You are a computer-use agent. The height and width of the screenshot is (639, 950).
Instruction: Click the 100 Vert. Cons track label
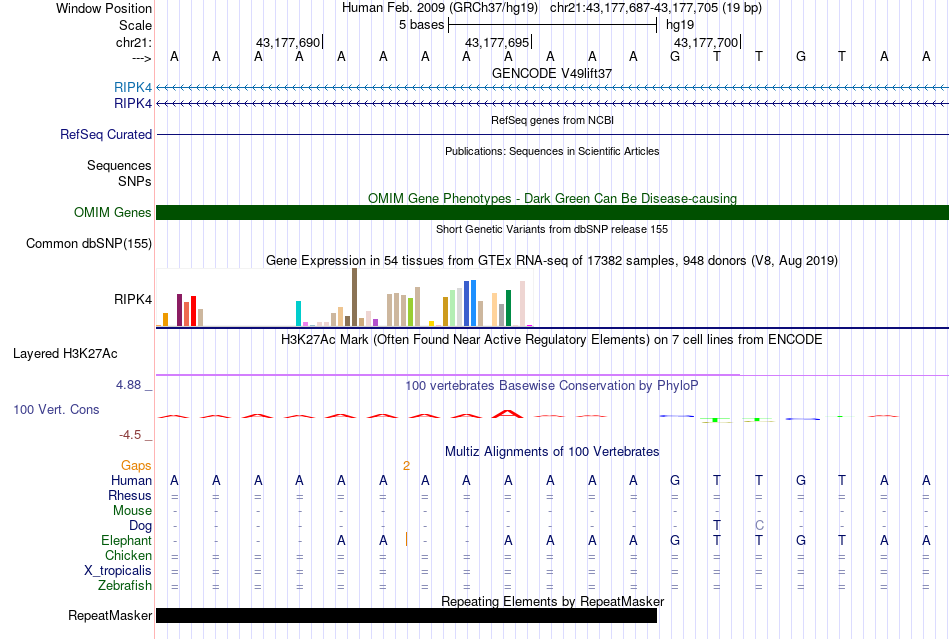coord(56,409)
